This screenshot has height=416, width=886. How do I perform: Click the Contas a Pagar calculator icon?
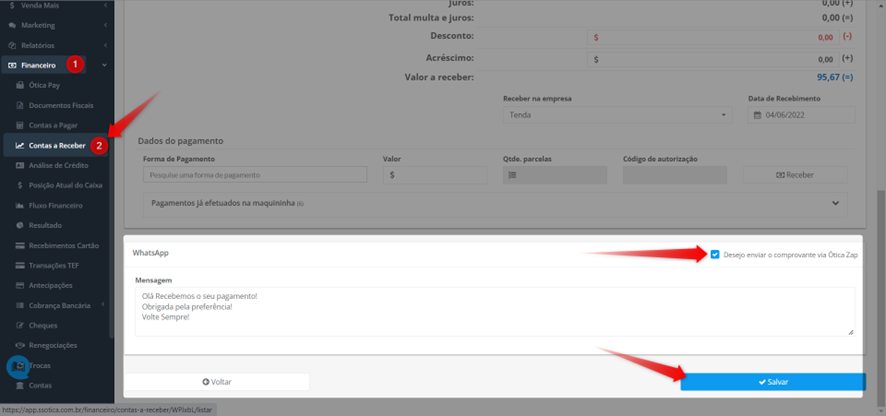tap(20, 125)
